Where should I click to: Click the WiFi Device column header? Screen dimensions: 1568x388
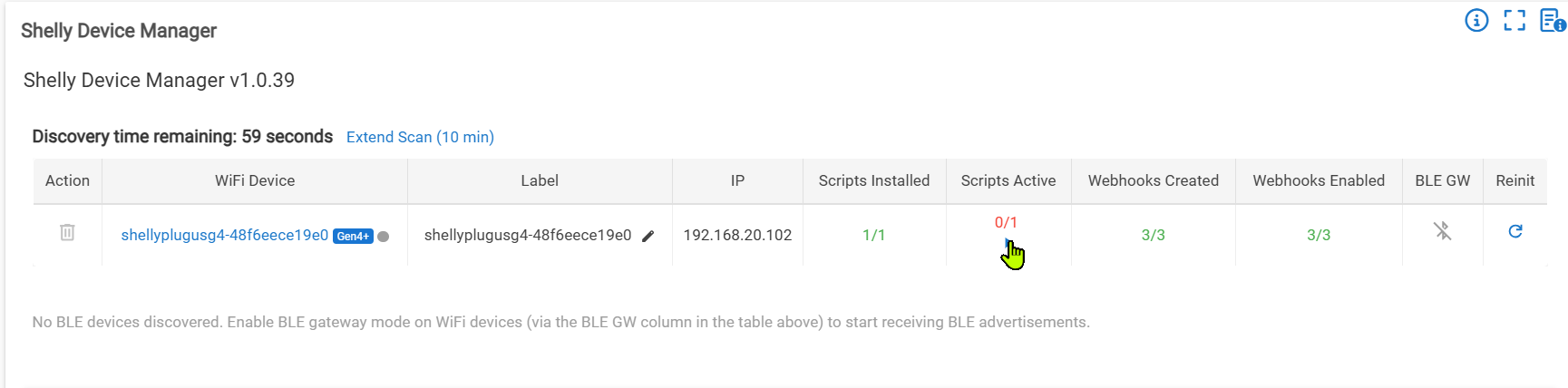click(255, 180)
